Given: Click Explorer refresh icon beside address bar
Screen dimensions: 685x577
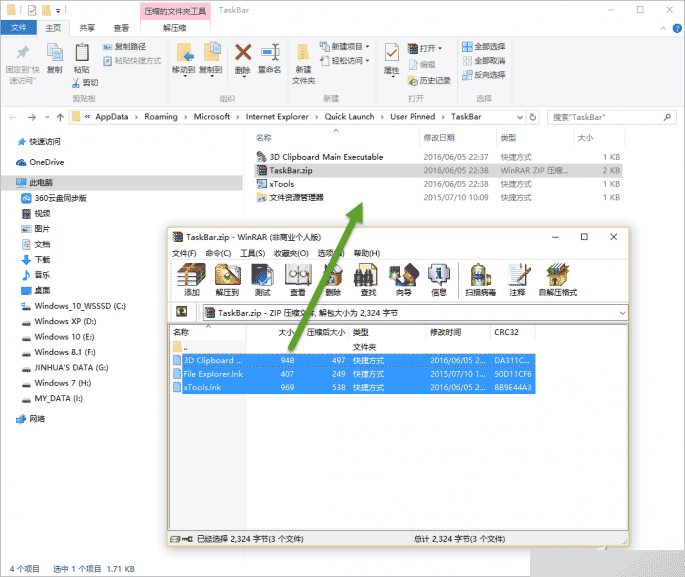Looking at the screenshot, I should (x=533, y=117).
